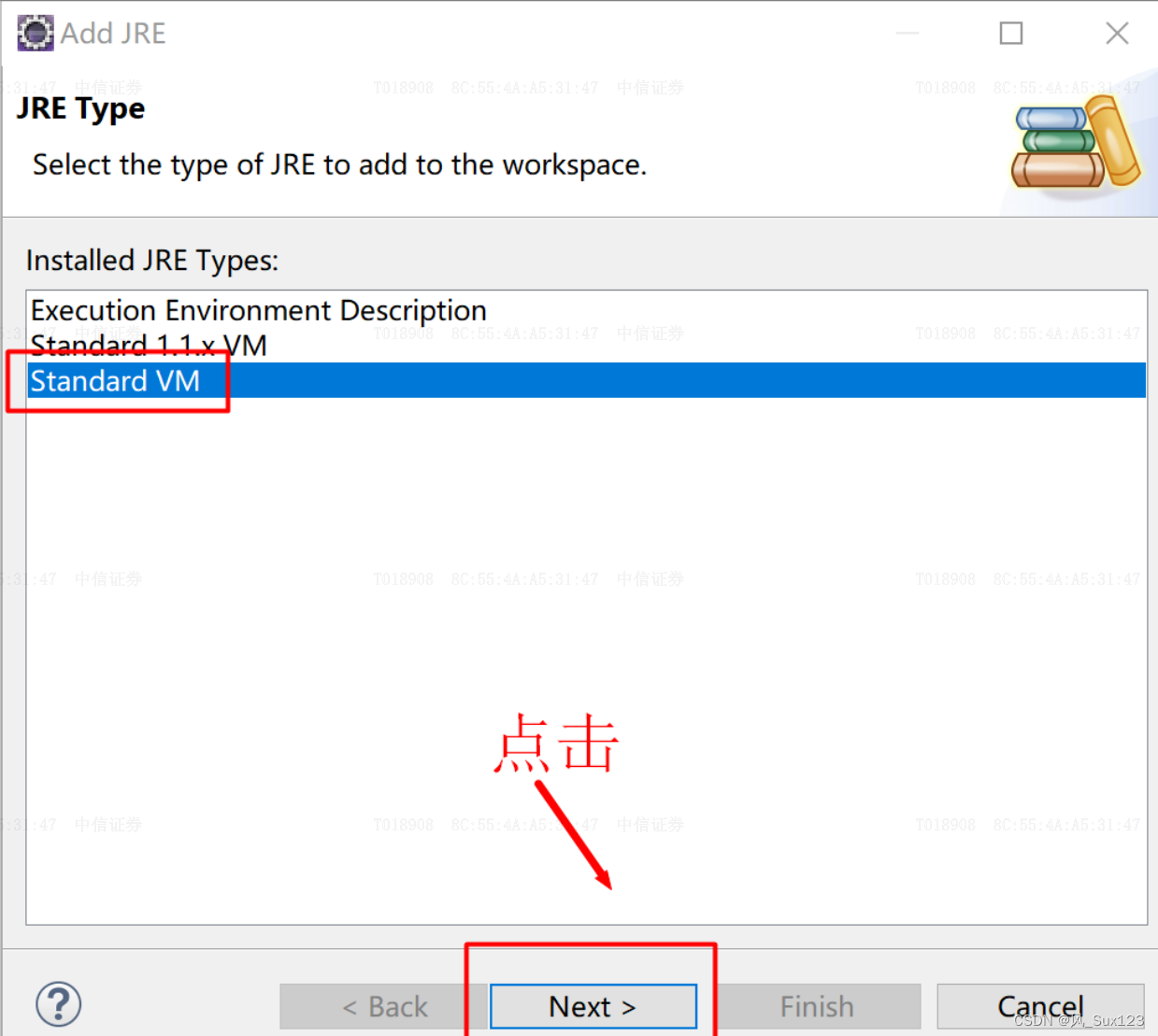Open the help question mark icon
Viewport: 1158px width, 1036px height.
click(x=59, y=1004)
